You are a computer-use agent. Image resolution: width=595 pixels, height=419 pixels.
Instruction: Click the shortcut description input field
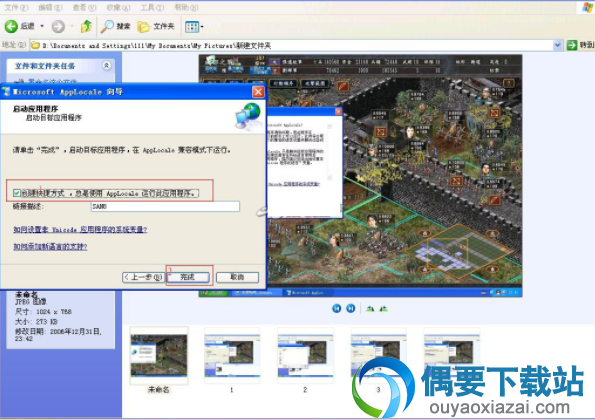[165, 206]
